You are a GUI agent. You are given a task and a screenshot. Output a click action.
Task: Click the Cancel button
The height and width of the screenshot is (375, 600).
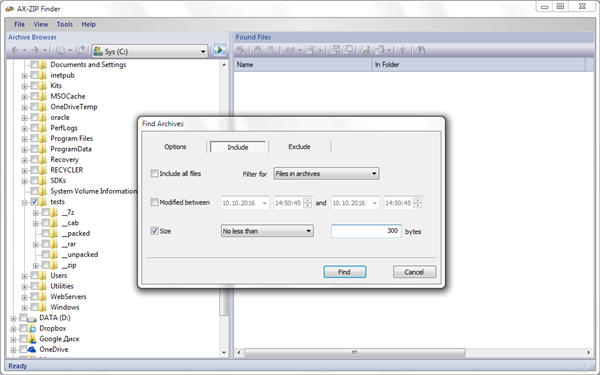[x=414, y=272]
